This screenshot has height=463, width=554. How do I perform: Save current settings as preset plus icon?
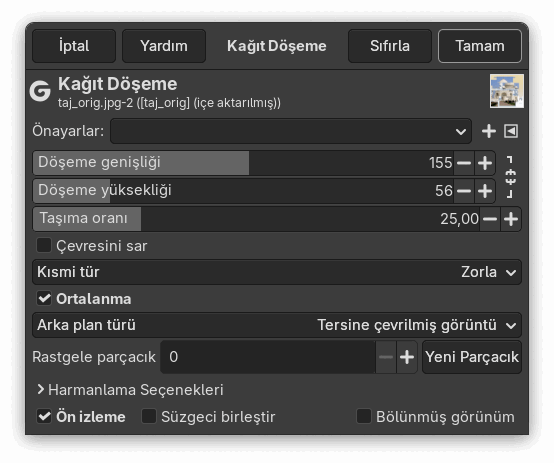pyautogui.click(x=489, y=131)
